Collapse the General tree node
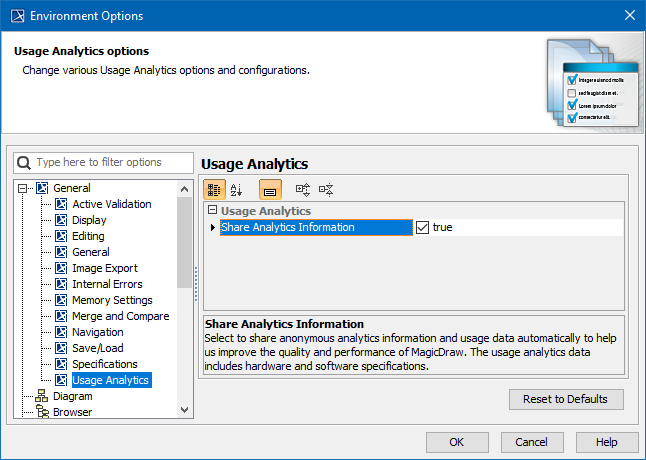Viewport: 646px width, 460px height. tap(22, 188)
